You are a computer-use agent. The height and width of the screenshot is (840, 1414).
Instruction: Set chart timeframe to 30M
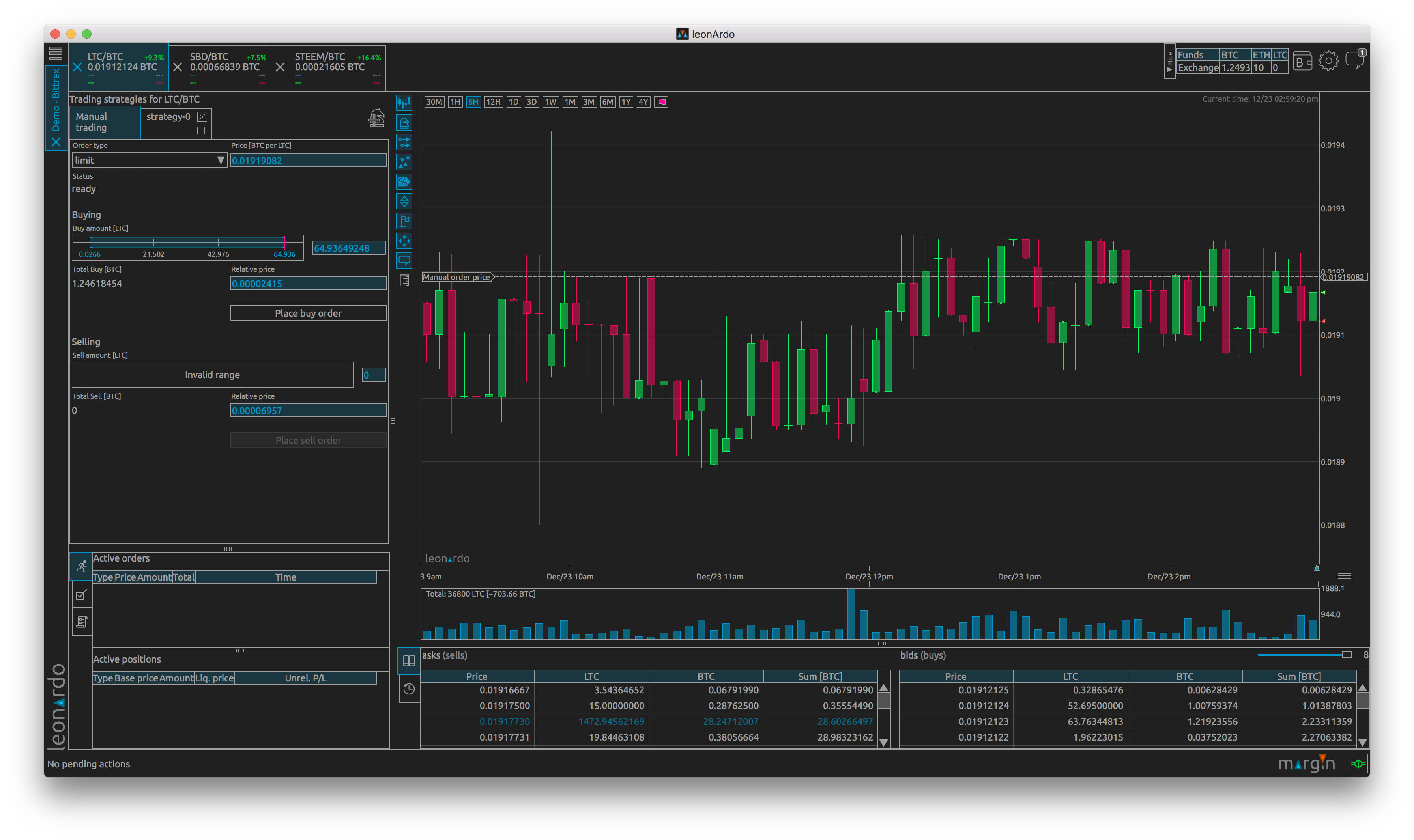pos(434,102)
